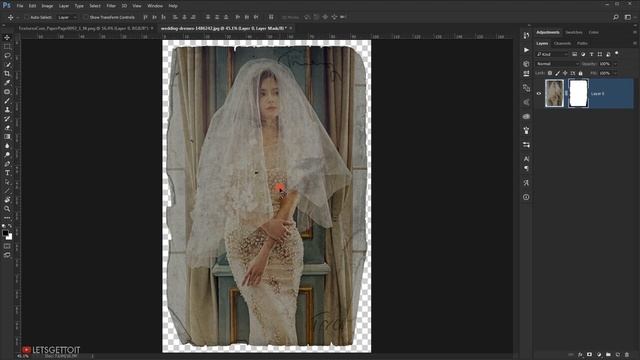Toggle filter for adjustment layers
The image size is (640, 360).
(583, 54)
